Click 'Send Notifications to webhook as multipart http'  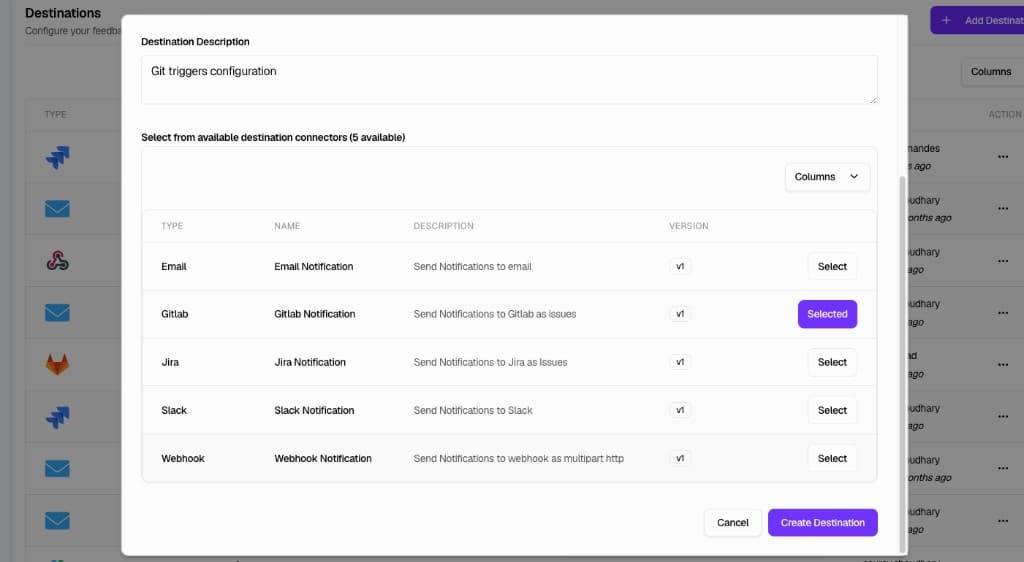point(519,458)
